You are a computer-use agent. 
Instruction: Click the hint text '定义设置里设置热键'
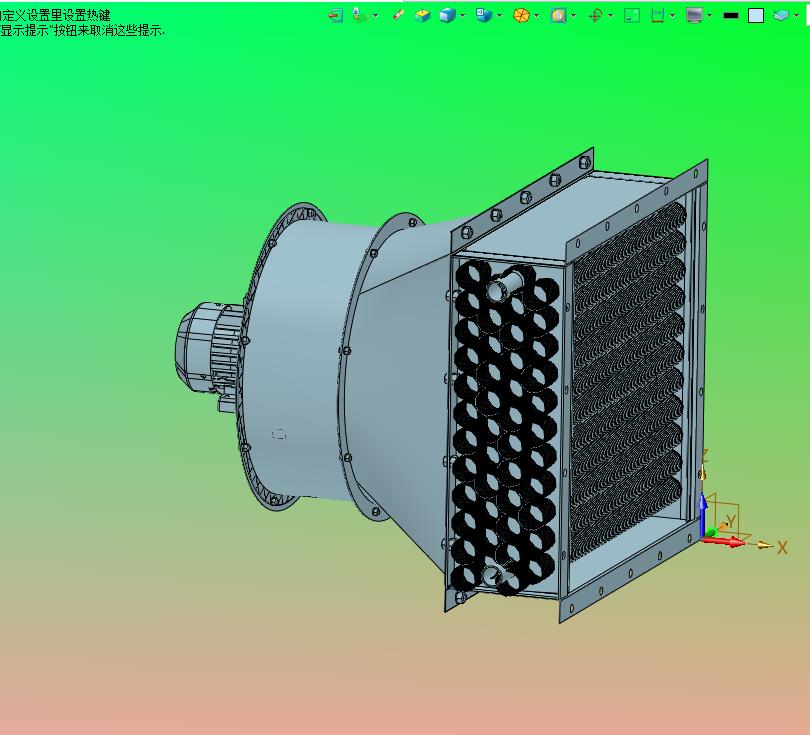56,15
